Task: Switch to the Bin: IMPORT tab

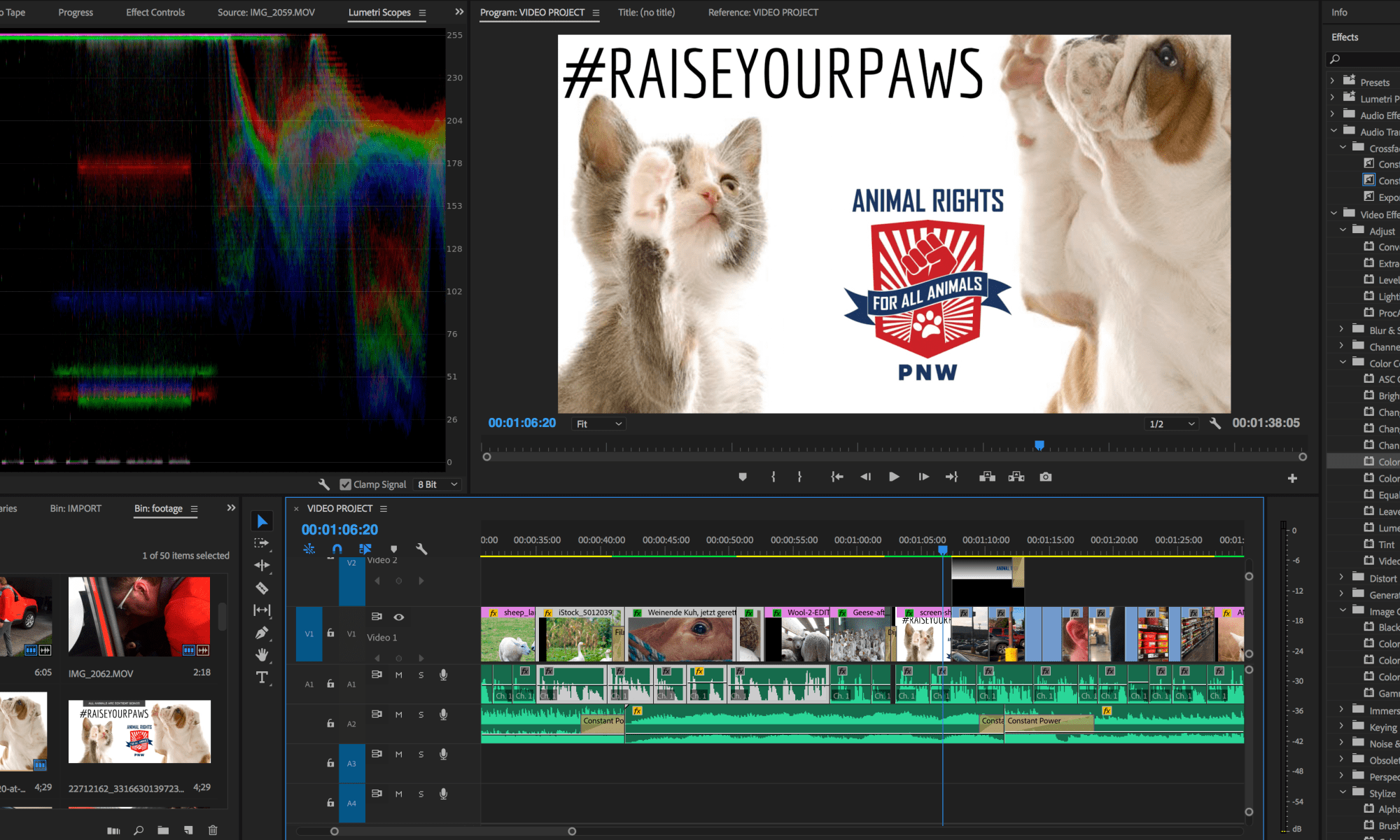Action: (76, 508)
